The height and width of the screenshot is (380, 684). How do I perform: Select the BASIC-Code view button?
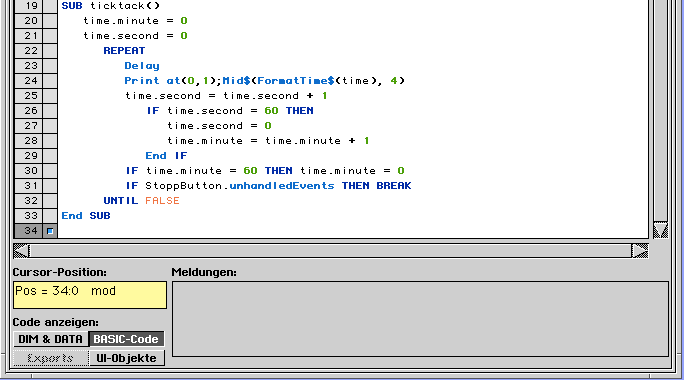126,339
